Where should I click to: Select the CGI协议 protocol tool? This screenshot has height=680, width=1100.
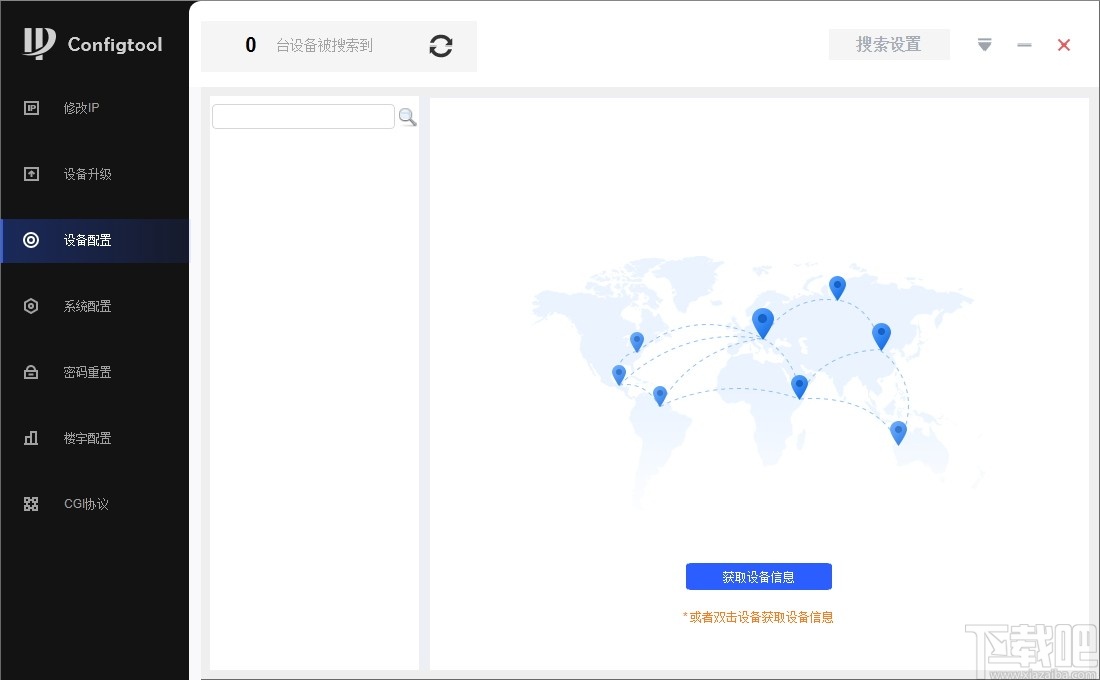click(86, 503)
